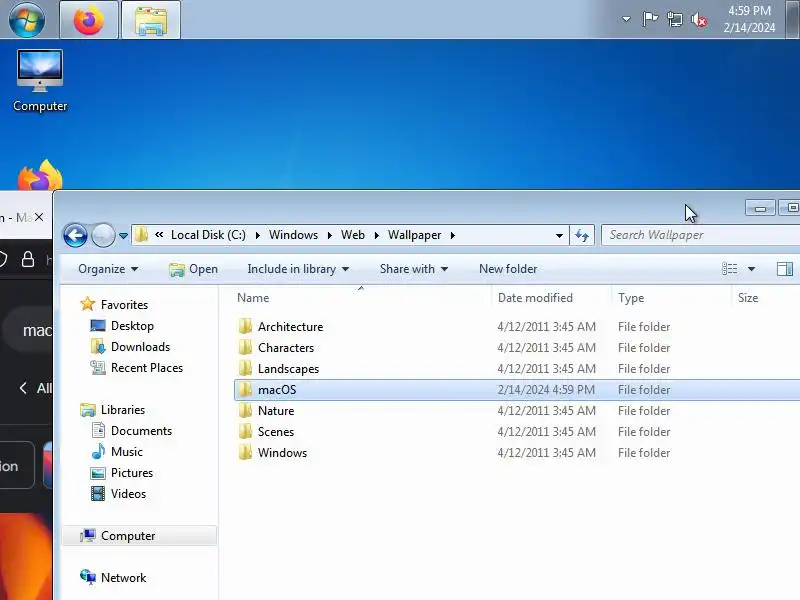Click the address bar folder icon
The width and height of the screenshot is (800, 600).
click(x=141, y=235)
